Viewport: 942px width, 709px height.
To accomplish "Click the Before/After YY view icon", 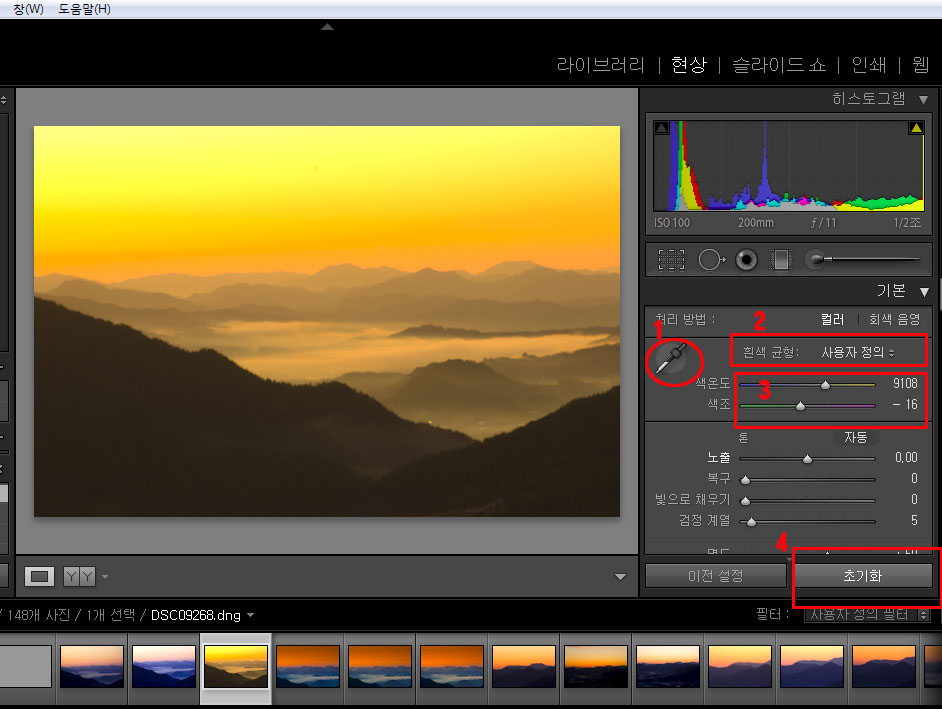I will [x=79, y=576].
